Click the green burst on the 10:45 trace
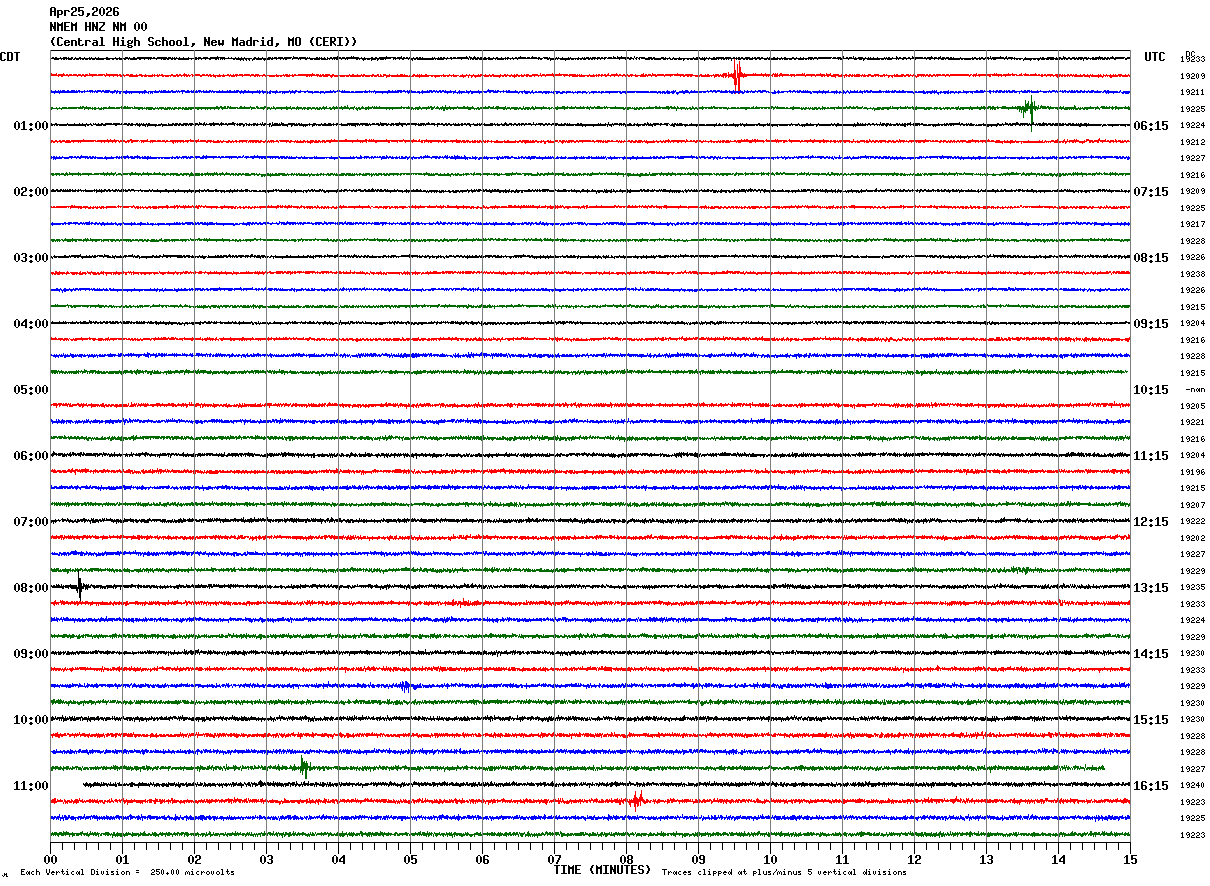The width and height of the screenshot is (1210, 886). pyautogui.click(x=304, y=768)
